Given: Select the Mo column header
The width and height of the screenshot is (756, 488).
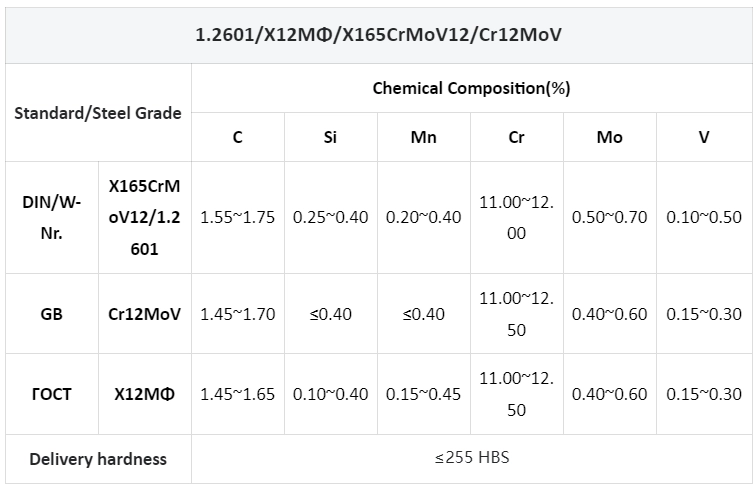Looking at the screenshot, I should (x=609, y=137).
